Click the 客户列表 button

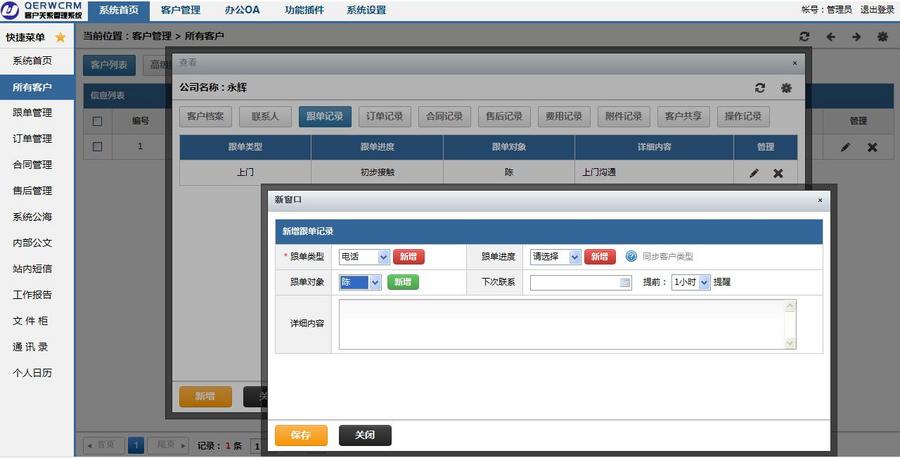(109, 65)
